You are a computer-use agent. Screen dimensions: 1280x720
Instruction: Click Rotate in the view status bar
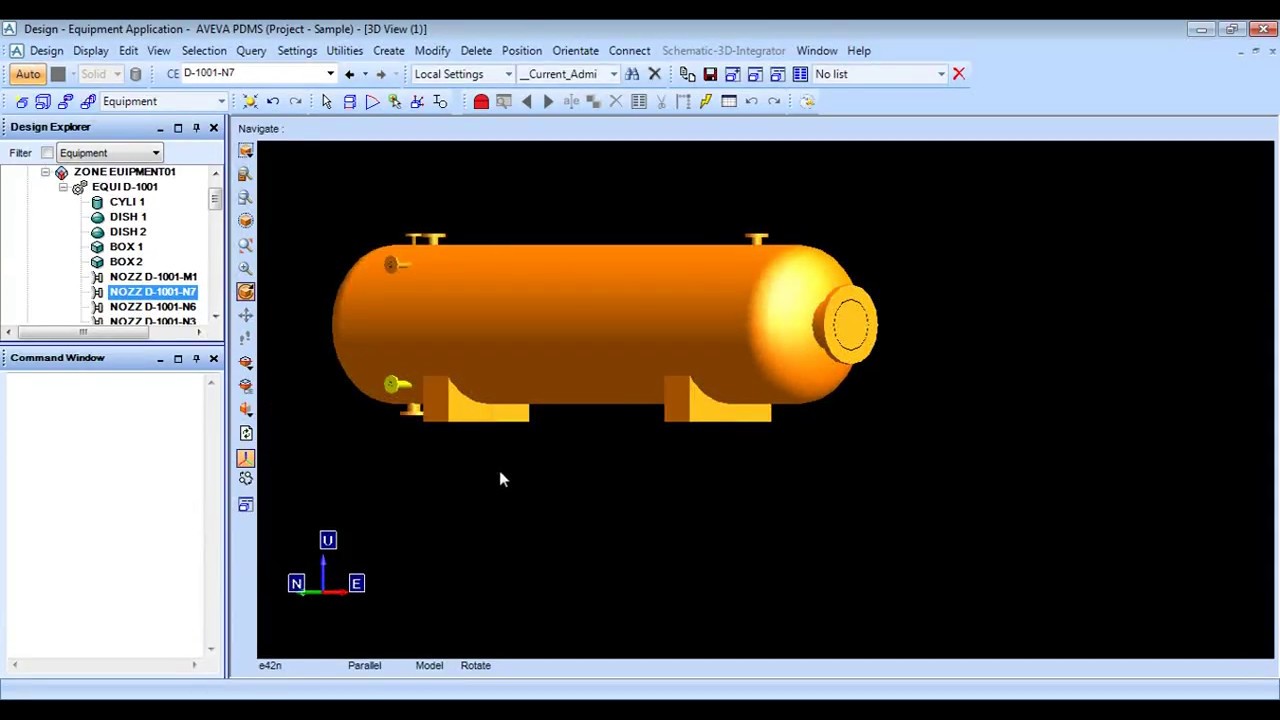click(x=475, y=666)
